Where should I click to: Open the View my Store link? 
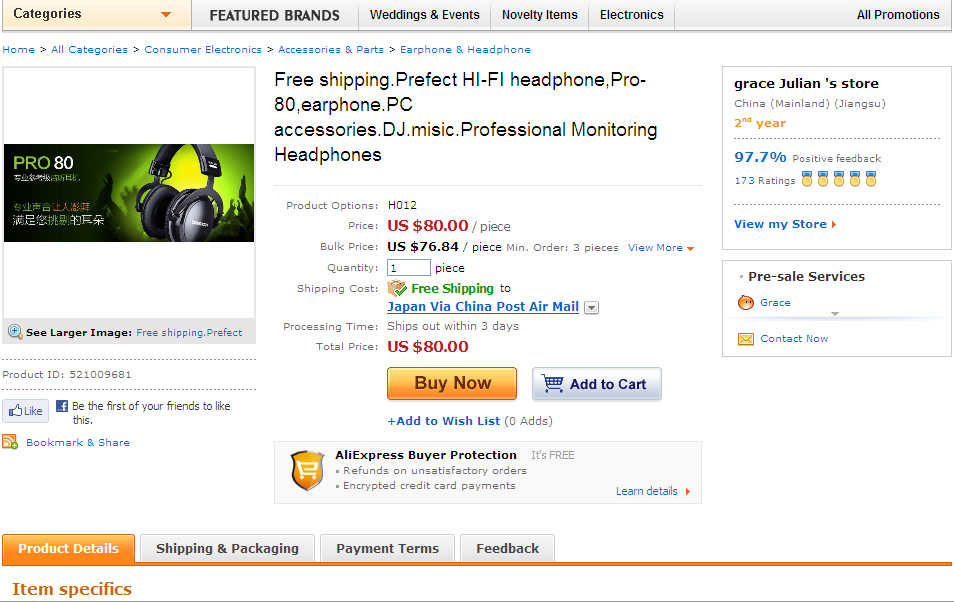click(x=784, y=224)
